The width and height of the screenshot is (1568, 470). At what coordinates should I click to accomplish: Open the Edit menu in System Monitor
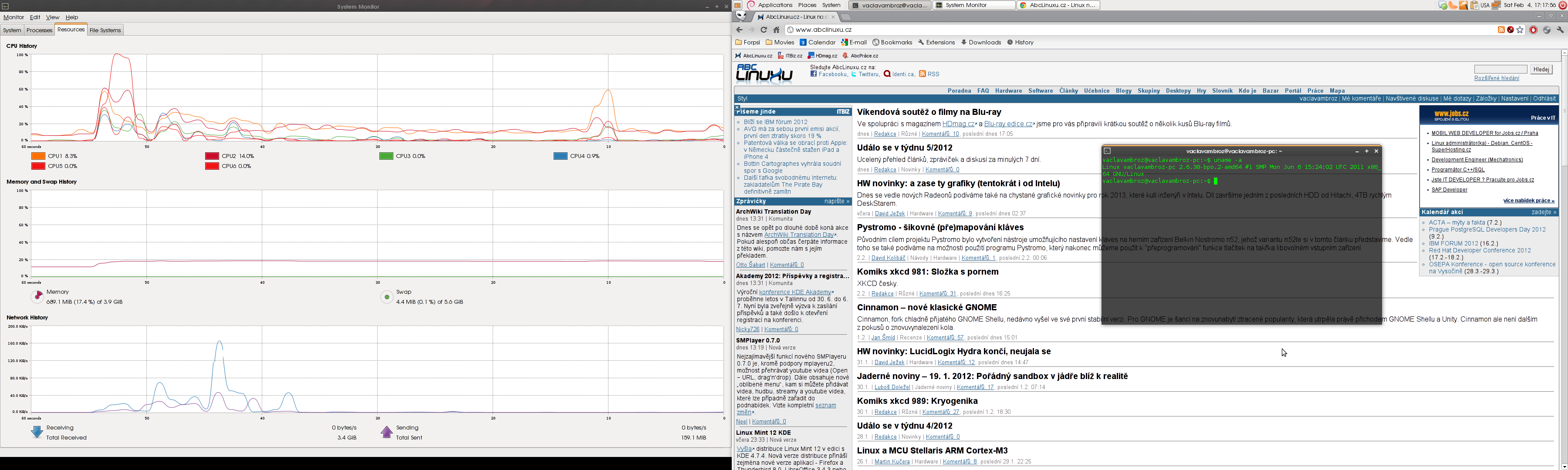pyautogui.click(x=35, y=18)
